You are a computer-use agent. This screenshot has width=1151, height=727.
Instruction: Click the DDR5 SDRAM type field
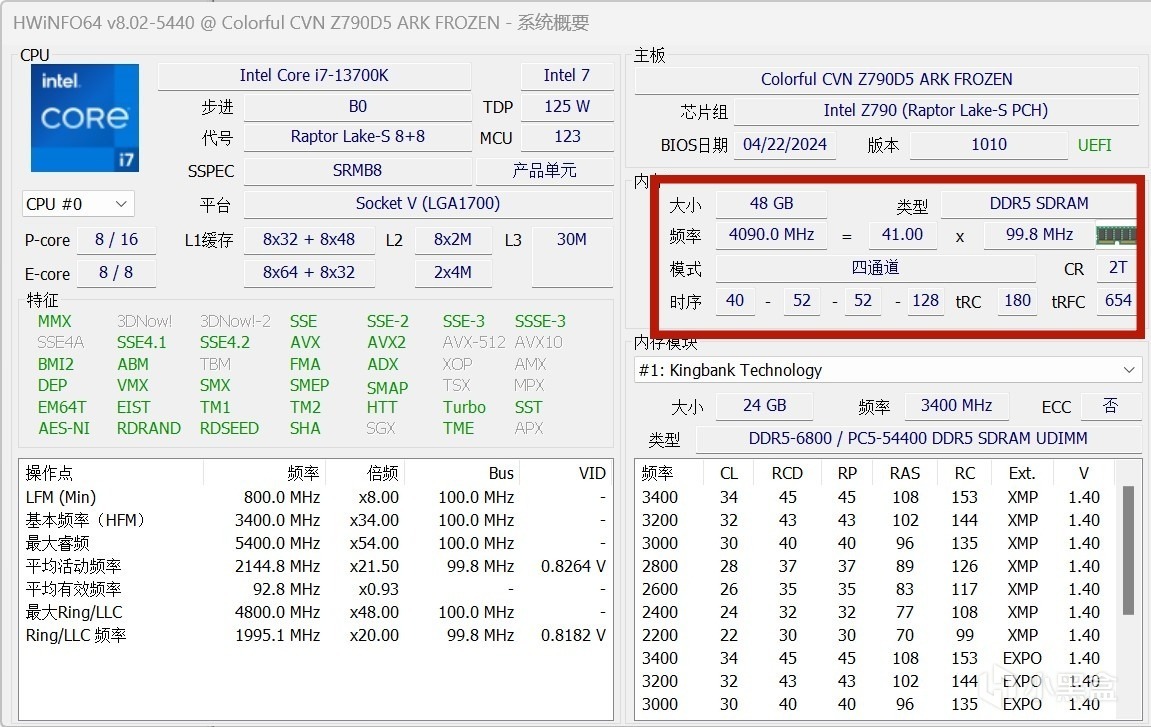[1039, 203]
